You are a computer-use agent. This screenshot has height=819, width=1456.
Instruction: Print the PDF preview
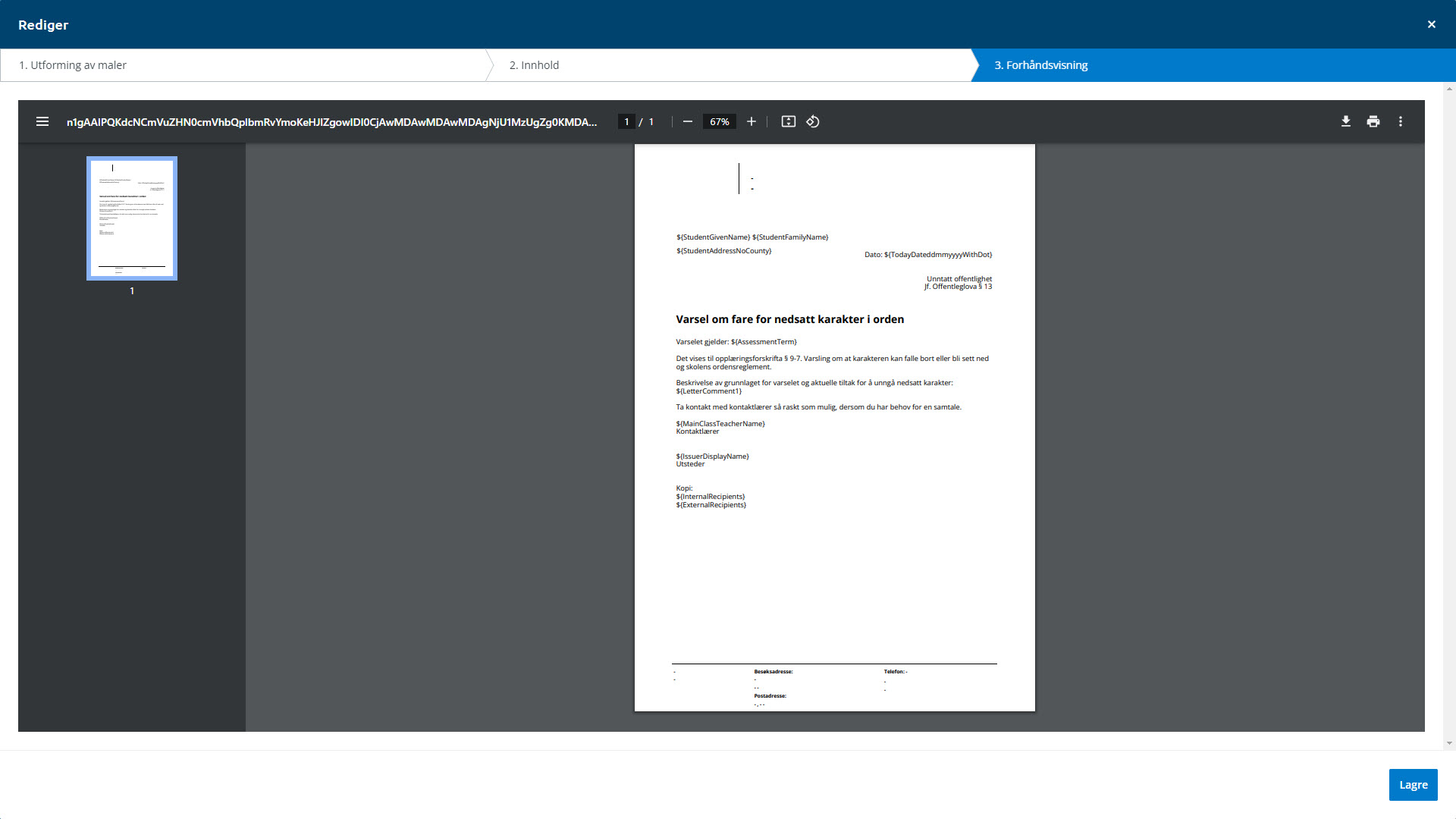[x=1373, y=121]
